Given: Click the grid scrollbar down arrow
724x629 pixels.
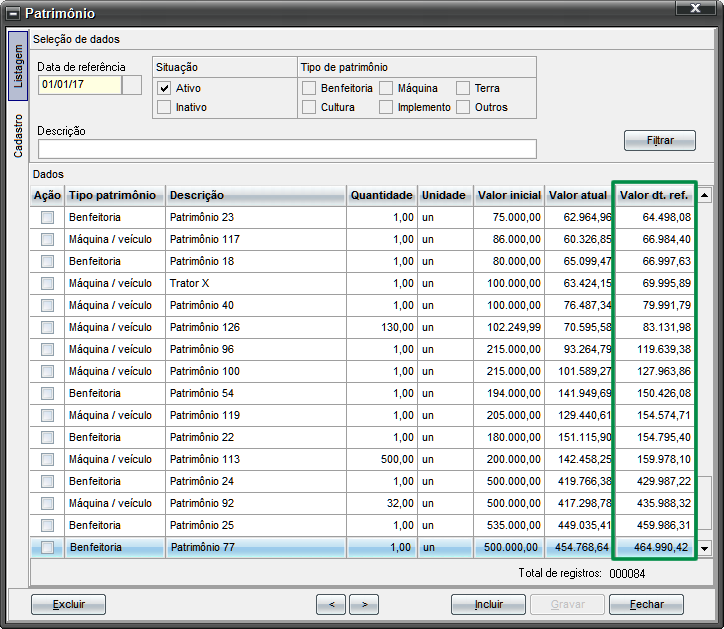Looking at the screenshot, I should coord(705,549).
